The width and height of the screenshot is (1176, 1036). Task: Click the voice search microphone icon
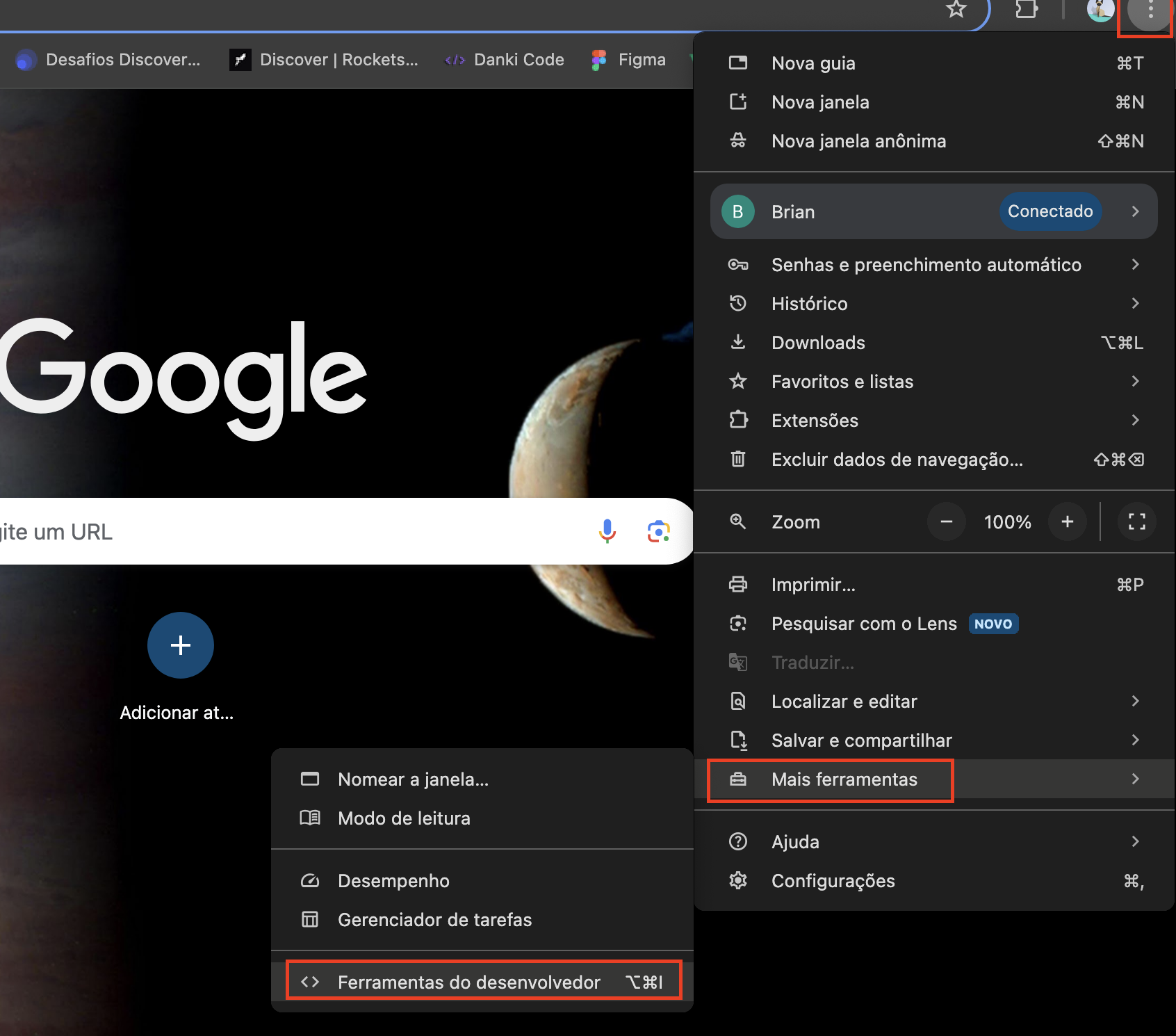[x=607, y=531]
